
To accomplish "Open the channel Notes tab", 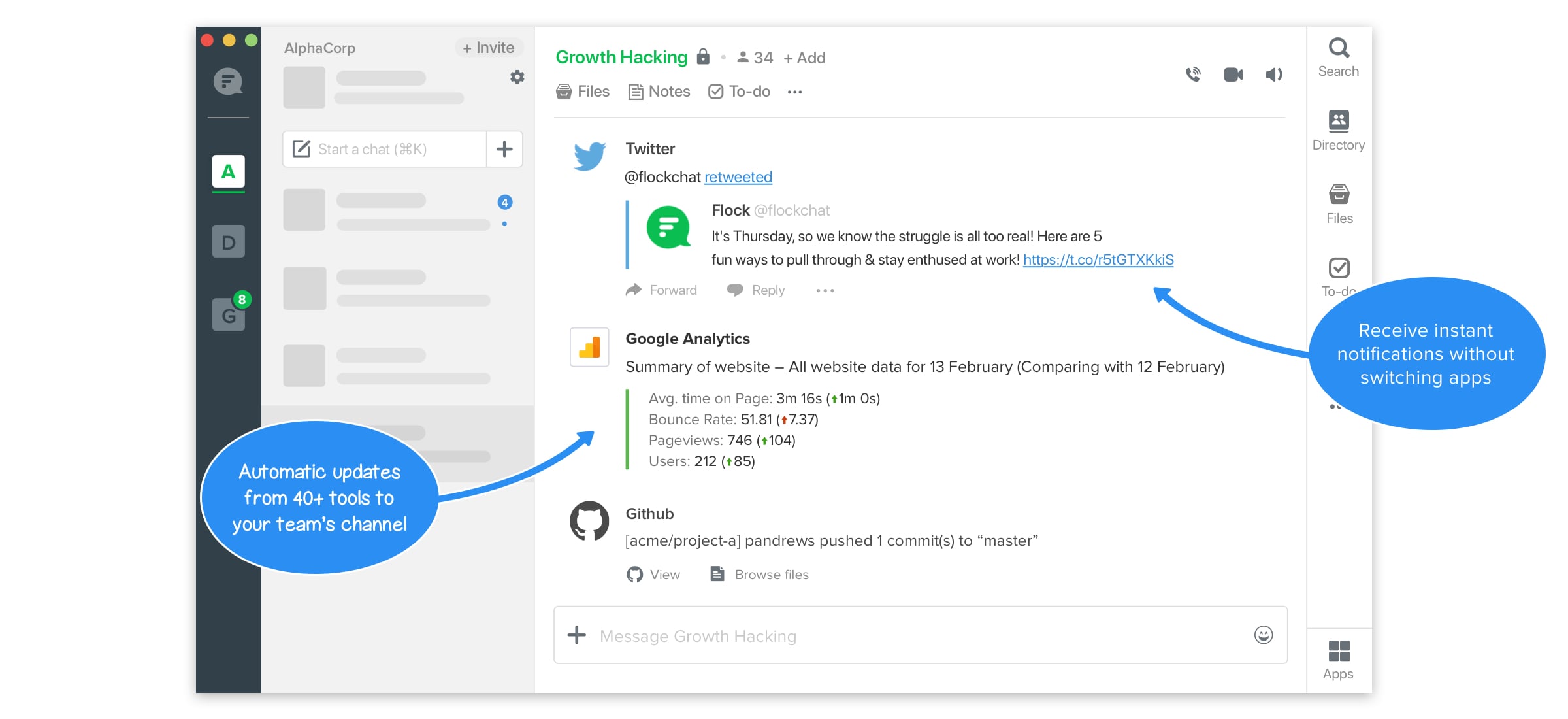I will point(659,92).
